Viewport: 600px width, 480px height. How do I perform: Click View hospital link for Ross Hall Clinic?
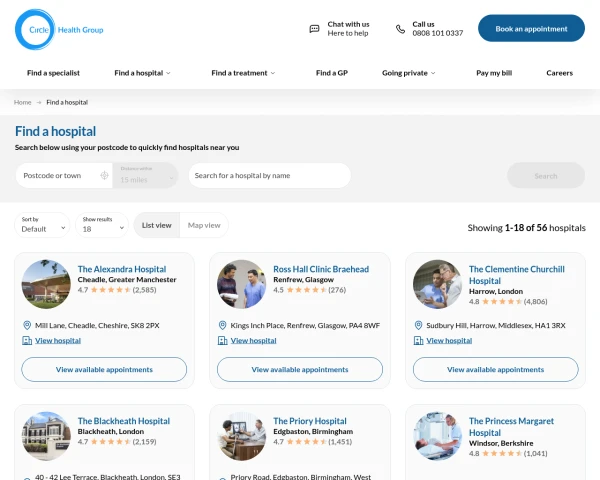point(253,340)
